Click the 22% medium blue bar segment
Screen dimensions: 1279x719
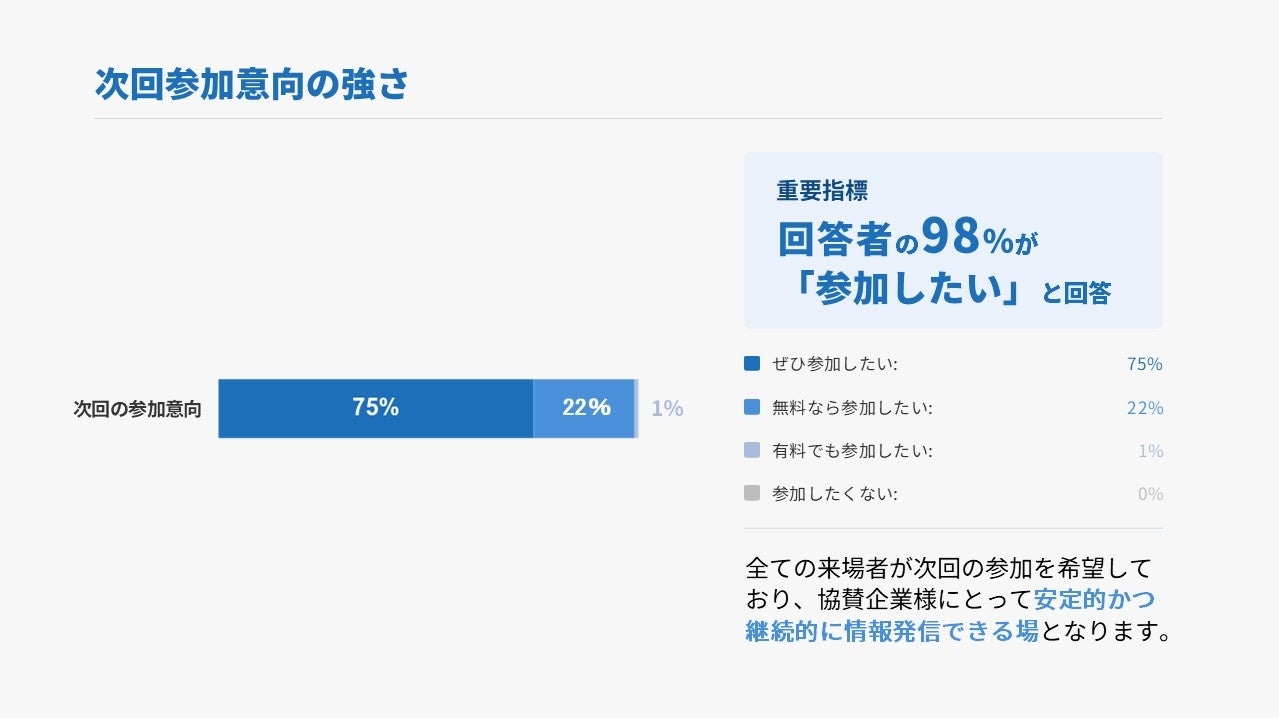coord(585,408)
